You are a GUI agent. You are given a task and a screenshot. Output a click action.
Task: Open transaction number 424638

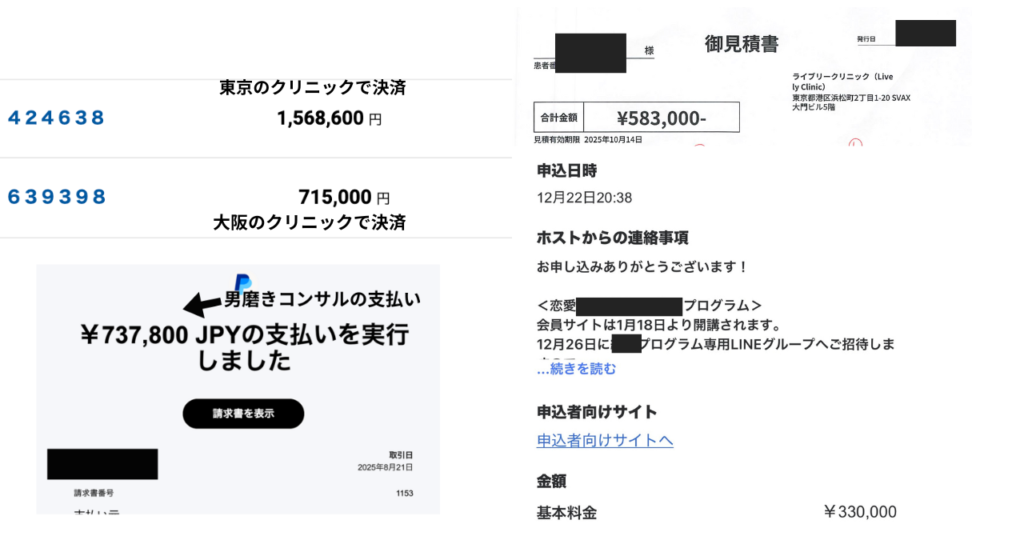(56, 118)
